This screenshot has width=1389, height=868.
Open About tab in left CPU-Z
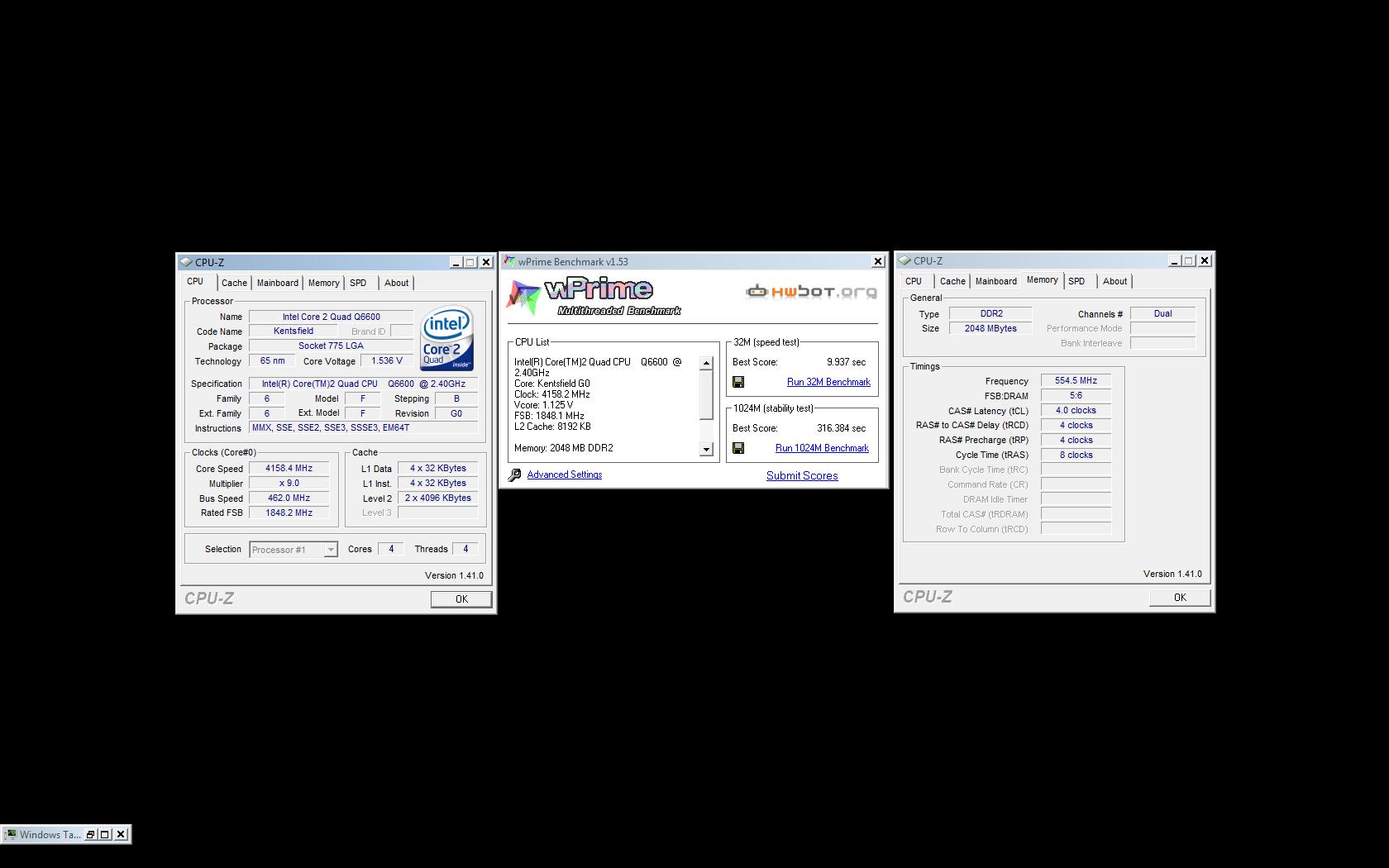point(396,283)
